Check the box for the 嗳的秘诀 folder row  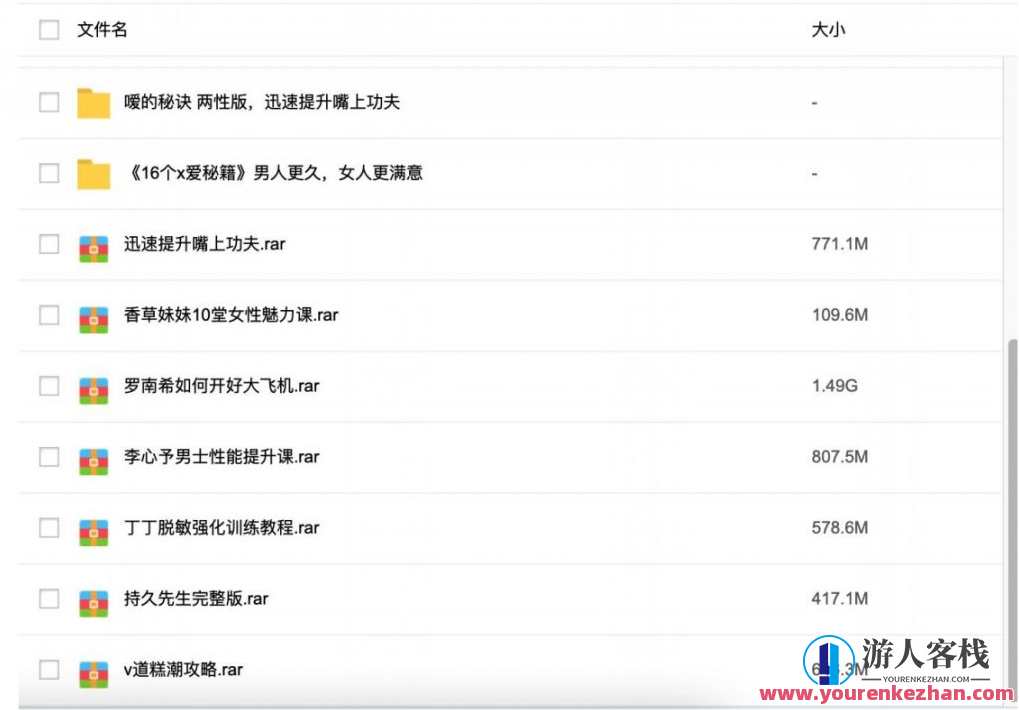pos(48,101)
